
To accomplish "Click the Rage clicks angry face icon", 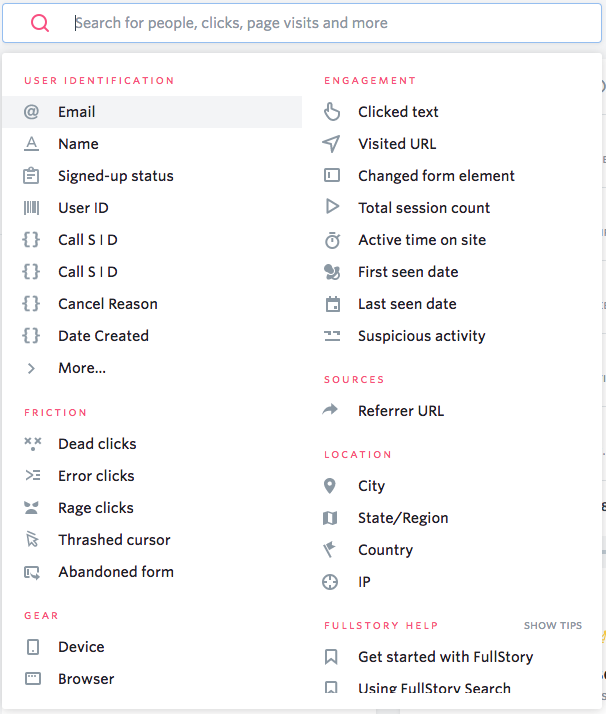I will [x=32, y=508].
